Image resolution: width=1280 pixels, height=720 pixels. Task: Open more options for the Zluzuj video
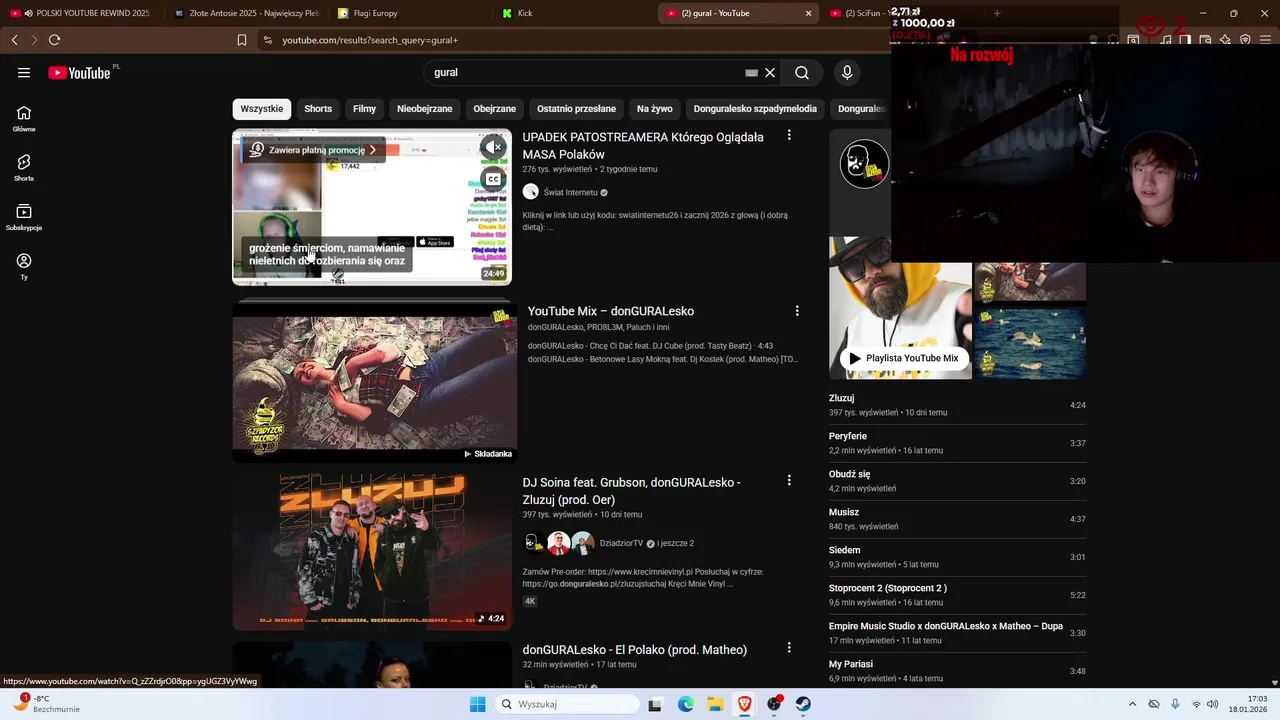point(789,480)
